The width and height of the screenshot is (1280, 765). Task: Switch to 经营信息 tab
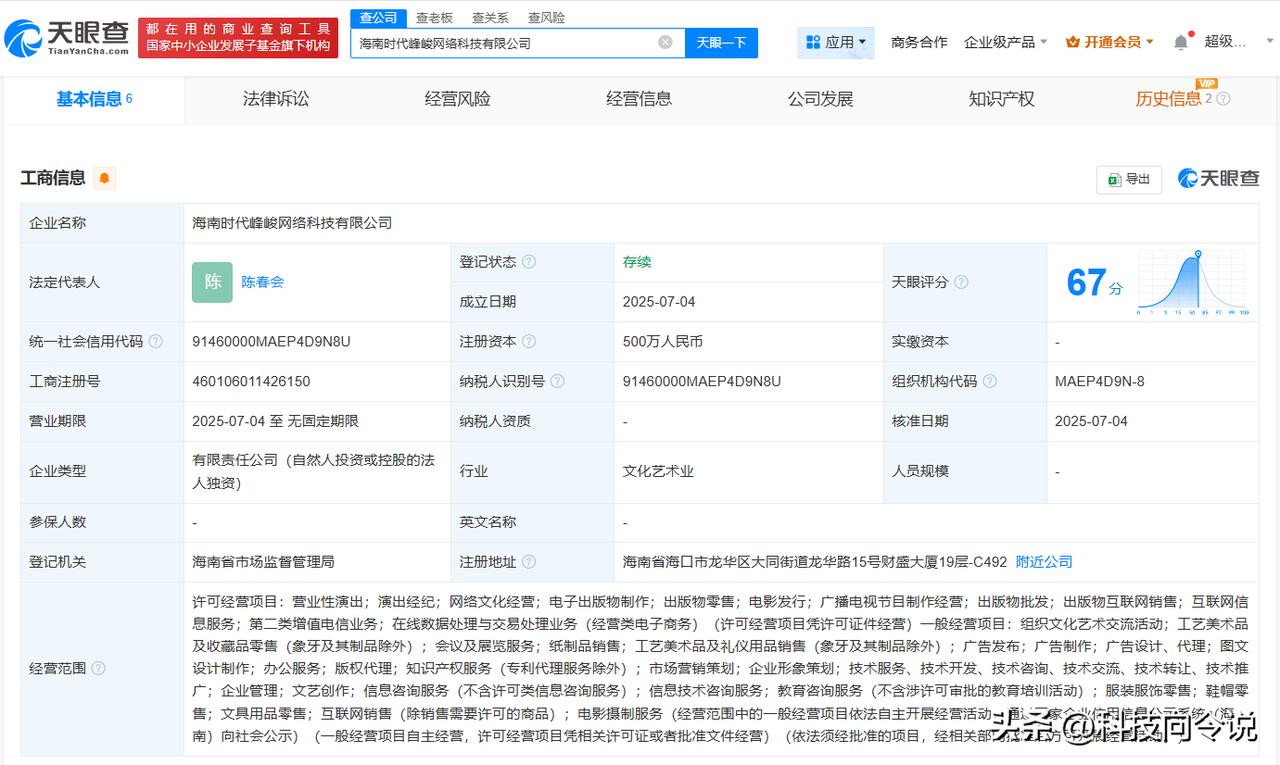(x=639, y=99)
